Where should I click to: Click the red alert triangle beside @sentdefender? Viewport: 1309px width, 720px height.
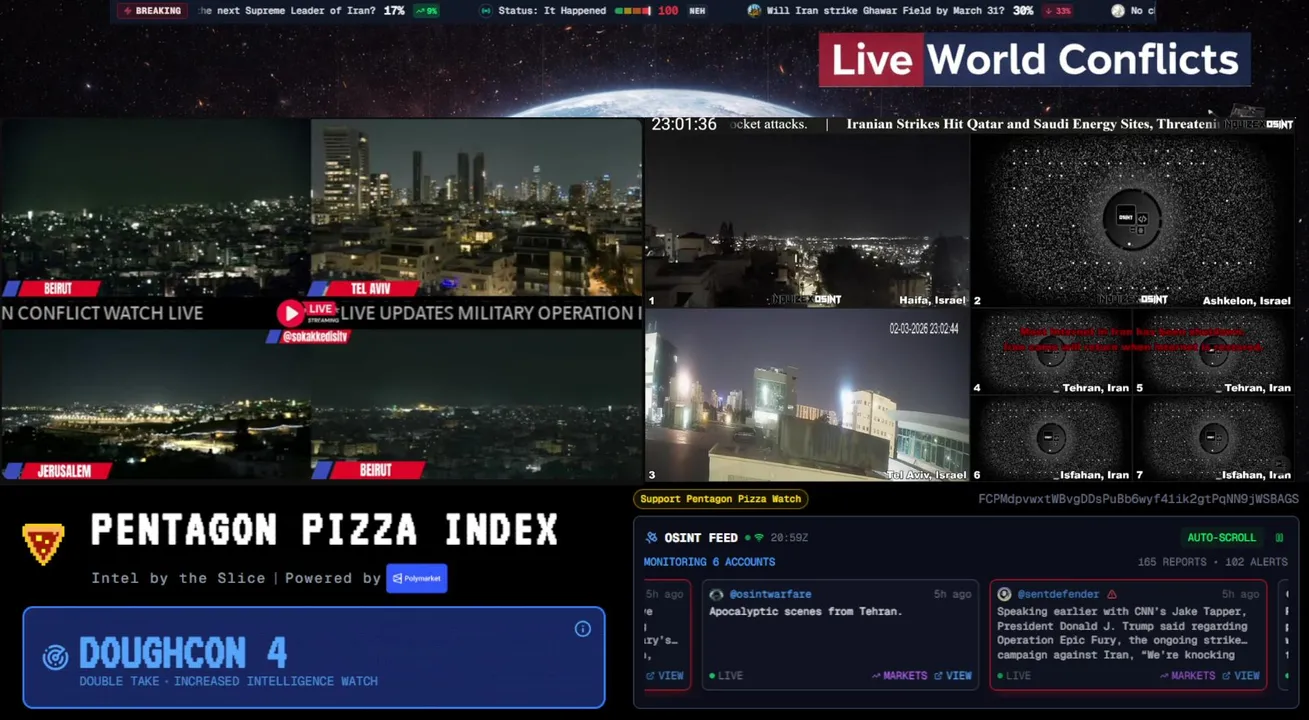pyautogui.click(x=1111, y=594)
